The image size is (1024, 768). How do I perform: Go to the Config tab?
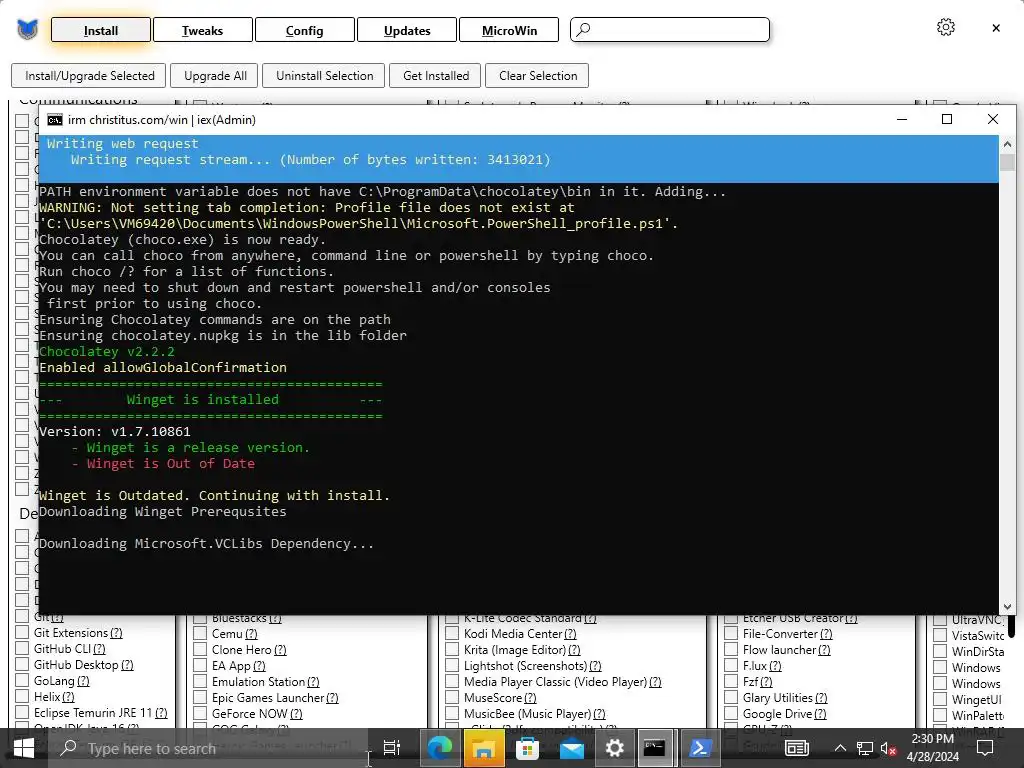(304, 30)
